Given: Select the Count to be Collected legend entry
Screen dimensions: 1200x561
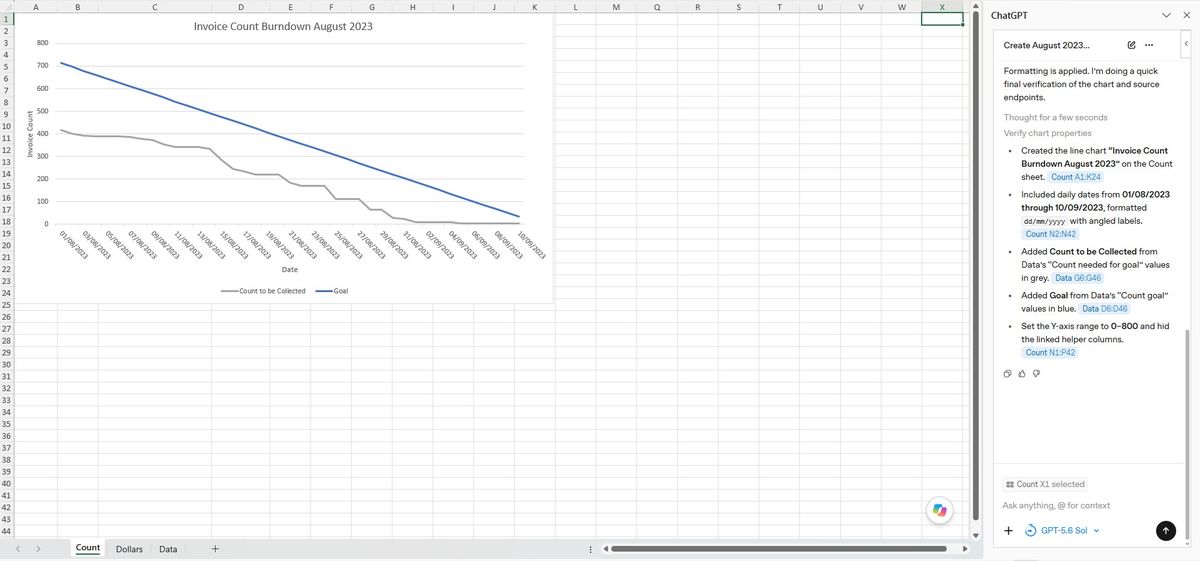Looking at the screenshot, I should point(263,291).
